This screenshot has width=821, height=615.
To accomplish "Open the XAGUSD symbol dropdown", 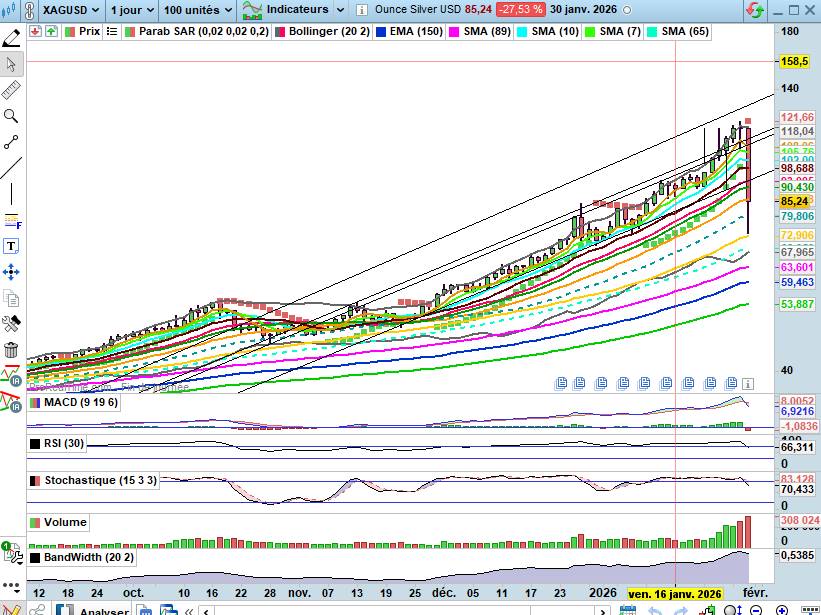I will pyautogui.click(x=70, y=9).
